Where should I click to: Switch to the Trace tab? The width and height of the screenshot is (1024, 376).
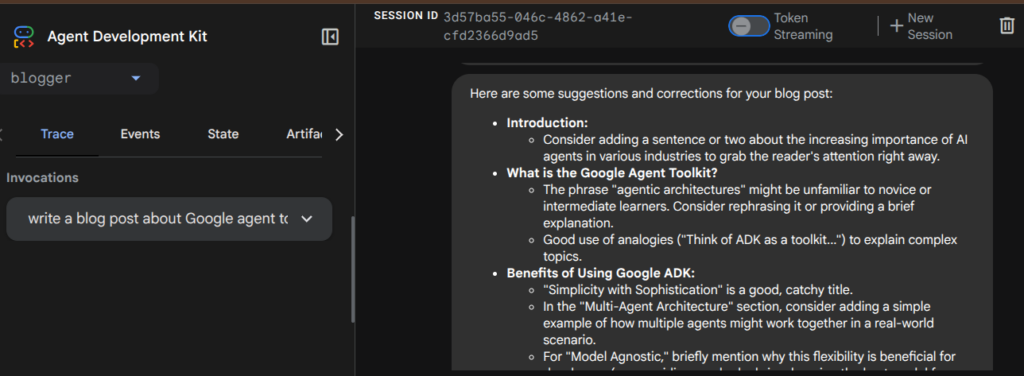point(57,134)
